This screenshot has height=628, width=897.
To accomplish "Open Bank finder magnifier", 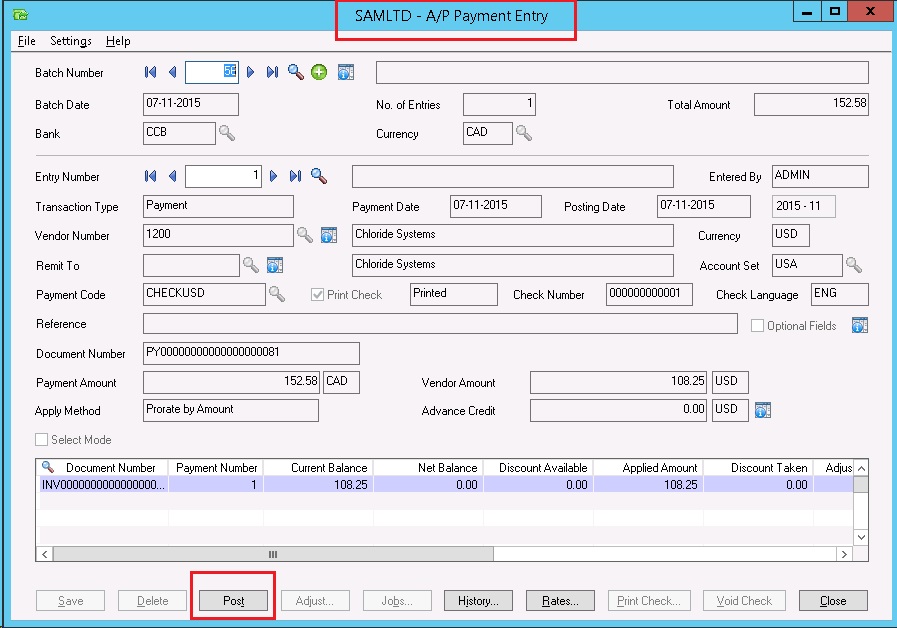I will click(227, 133).
